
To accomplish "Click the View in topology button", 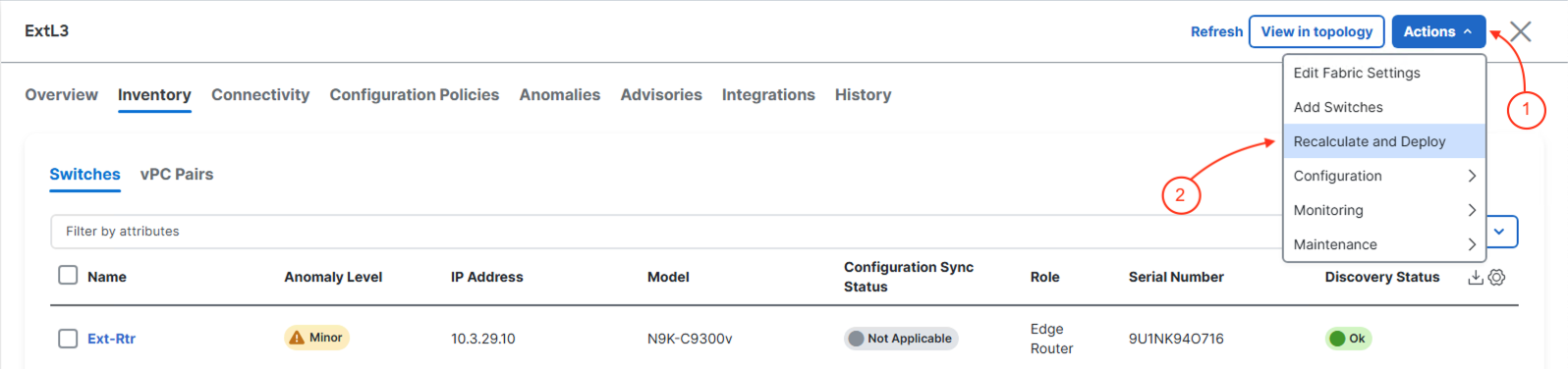I will pyautogui.click(x=1316, y=31).
